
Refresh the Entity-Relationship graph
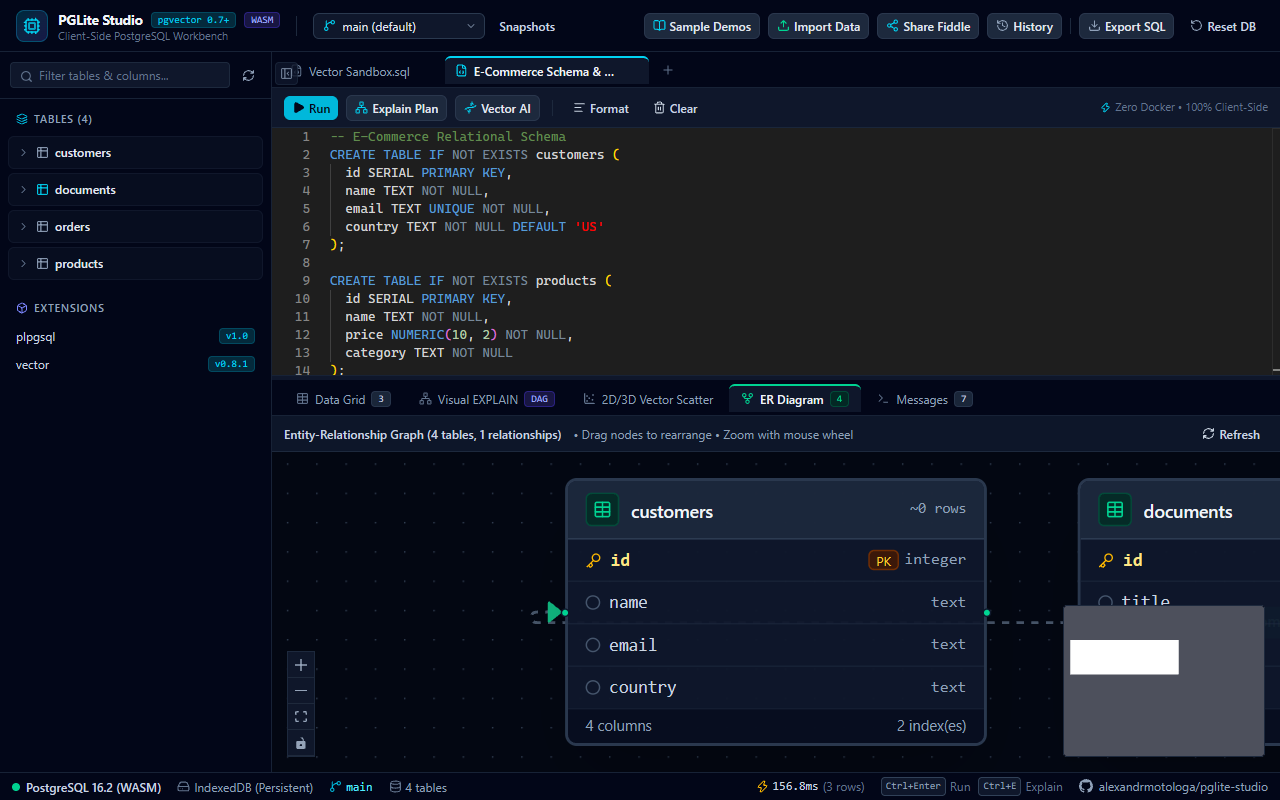click(1231, 434)
